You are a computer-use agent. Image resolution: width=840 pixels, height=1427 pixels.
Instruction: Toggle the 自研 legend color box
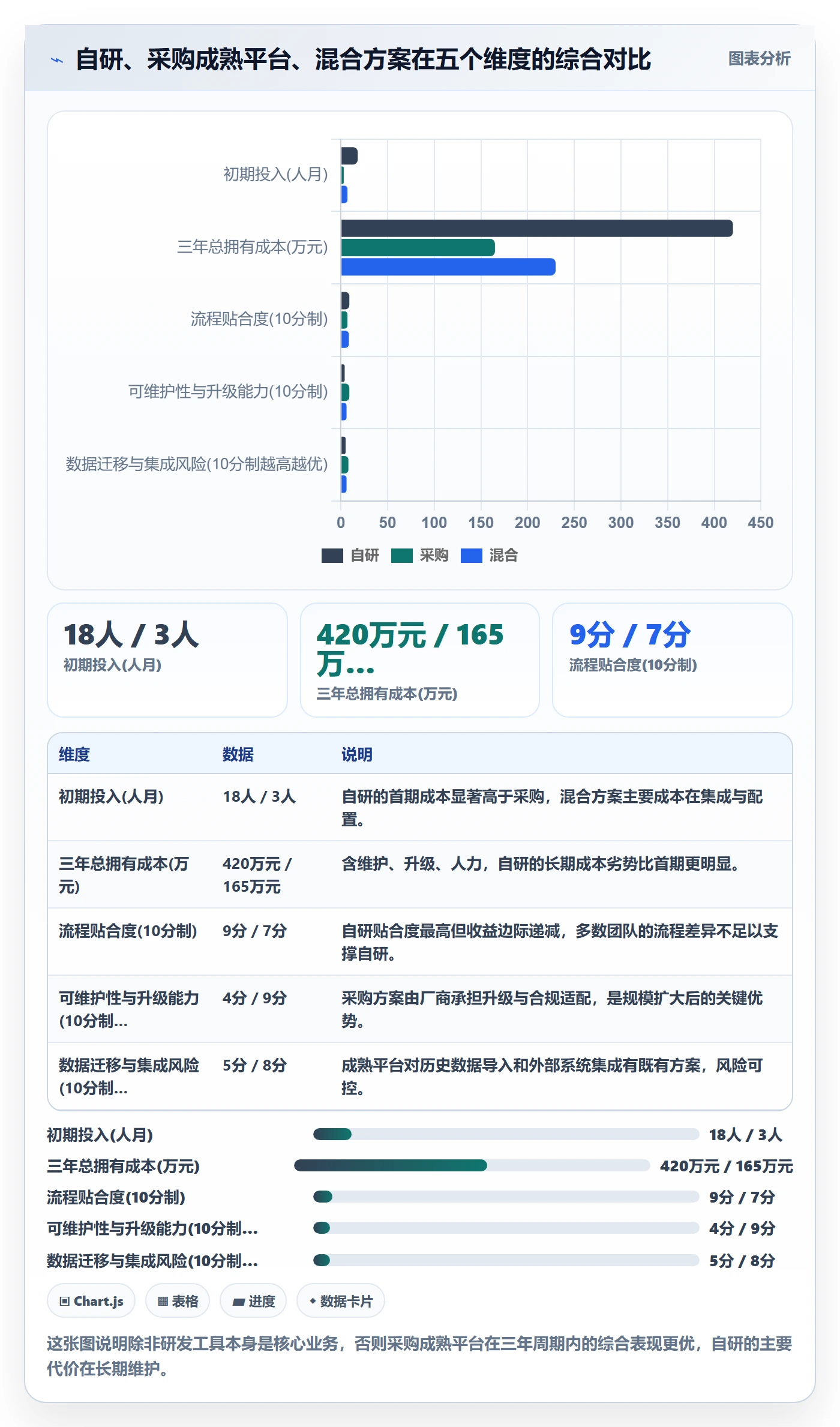[332, 556]
